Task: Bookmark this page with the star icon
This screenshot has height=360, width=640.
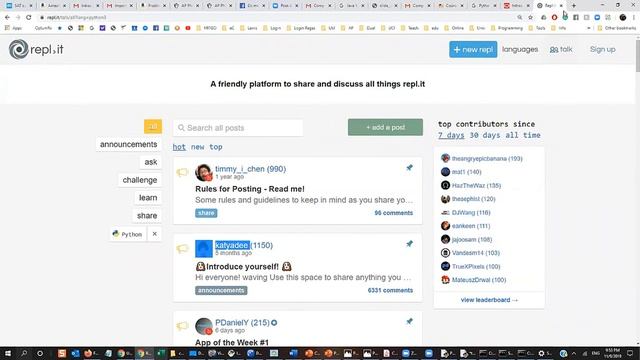Action: pyautogui.click(x=530, y=17)
